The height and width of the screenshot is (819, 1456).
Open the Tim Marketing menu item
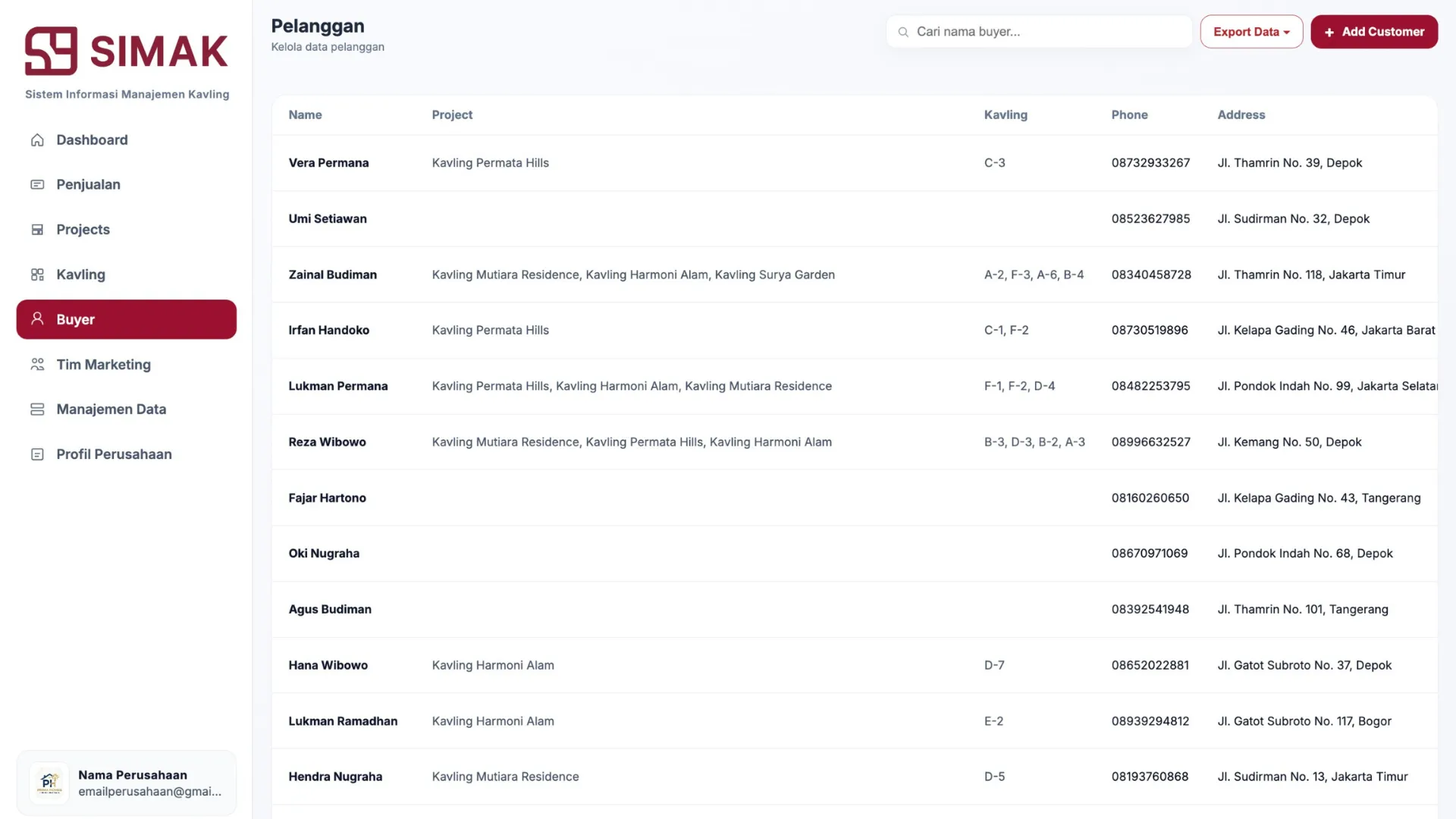(x=103, y=365)
